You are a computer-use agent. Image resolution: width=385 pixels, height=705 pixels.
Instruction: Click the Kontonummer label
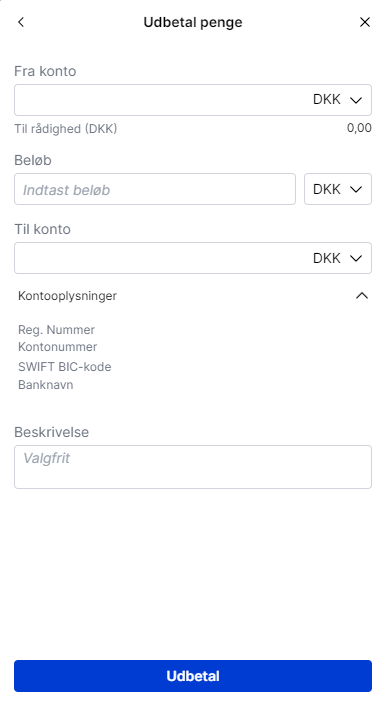pos(58,347)
